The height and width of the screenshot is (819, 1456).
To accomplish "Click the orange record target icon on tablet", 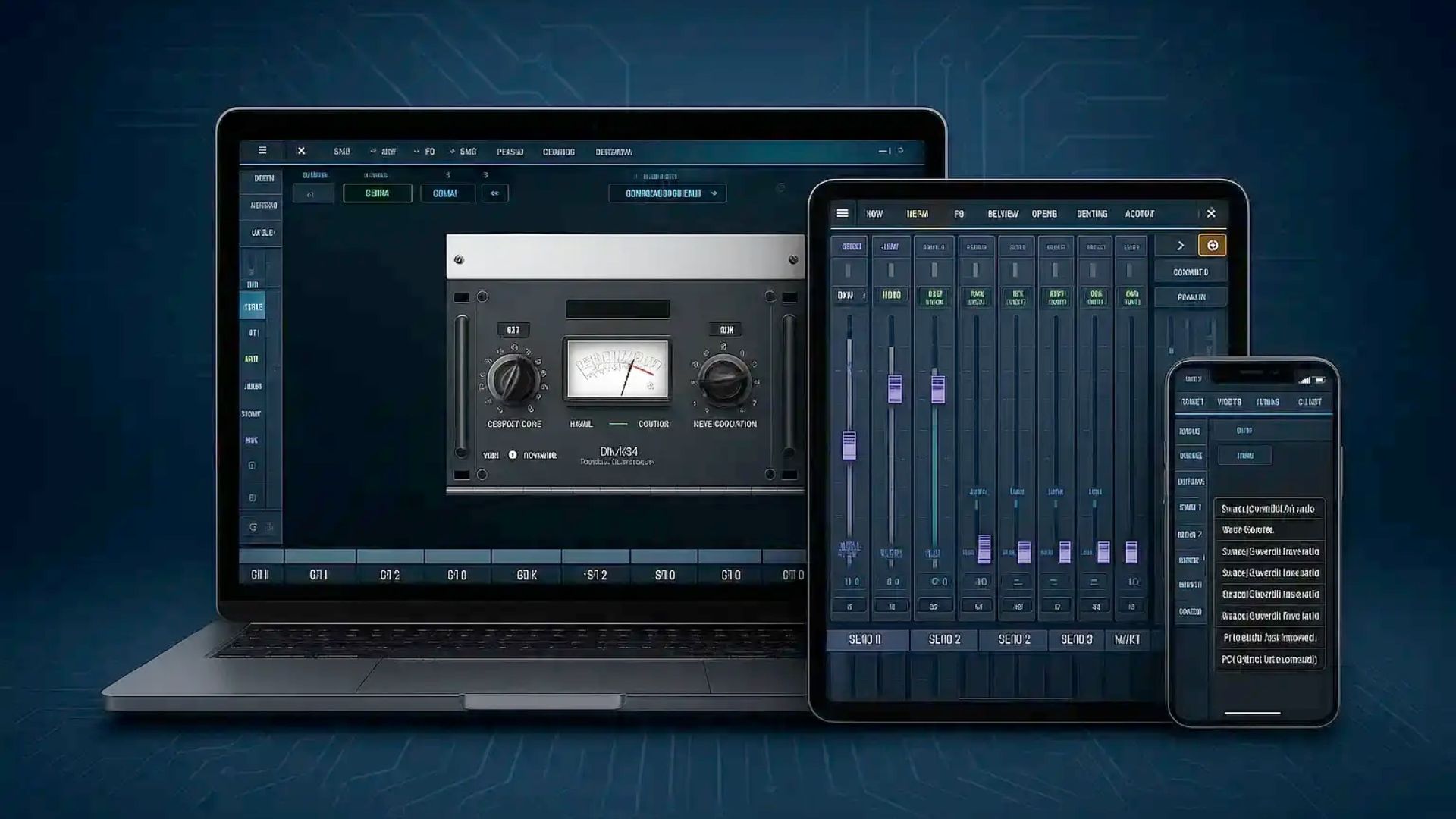I will [1212, 245].
